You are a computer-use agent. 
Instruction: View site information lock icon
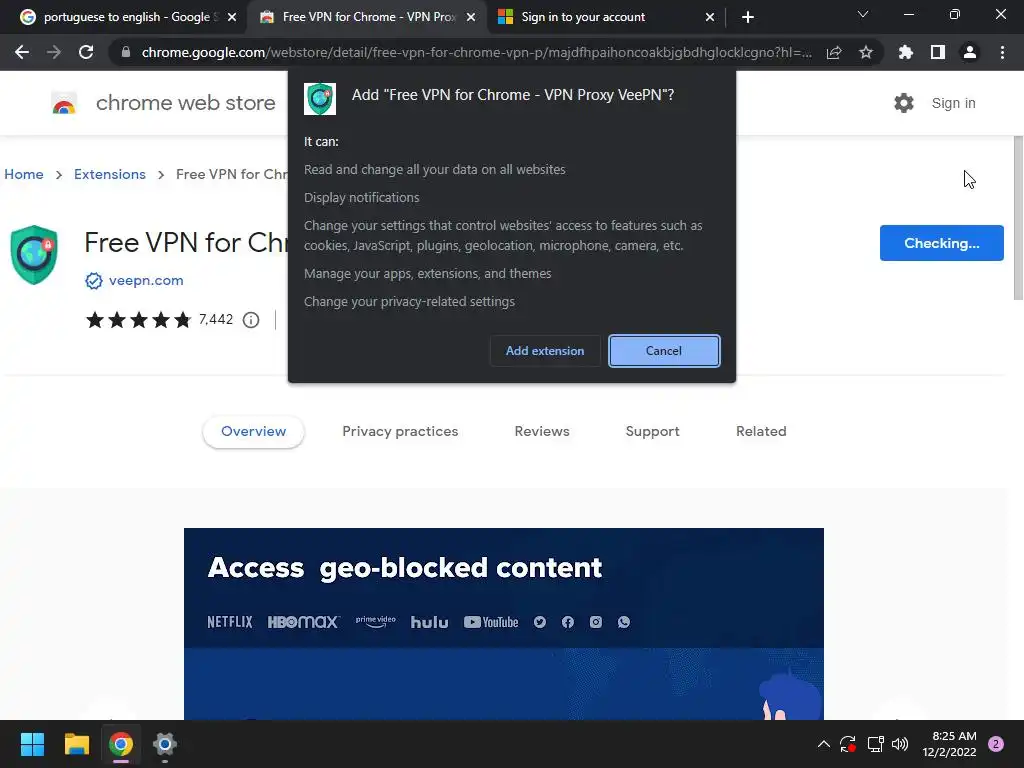[x=126, y=52]
